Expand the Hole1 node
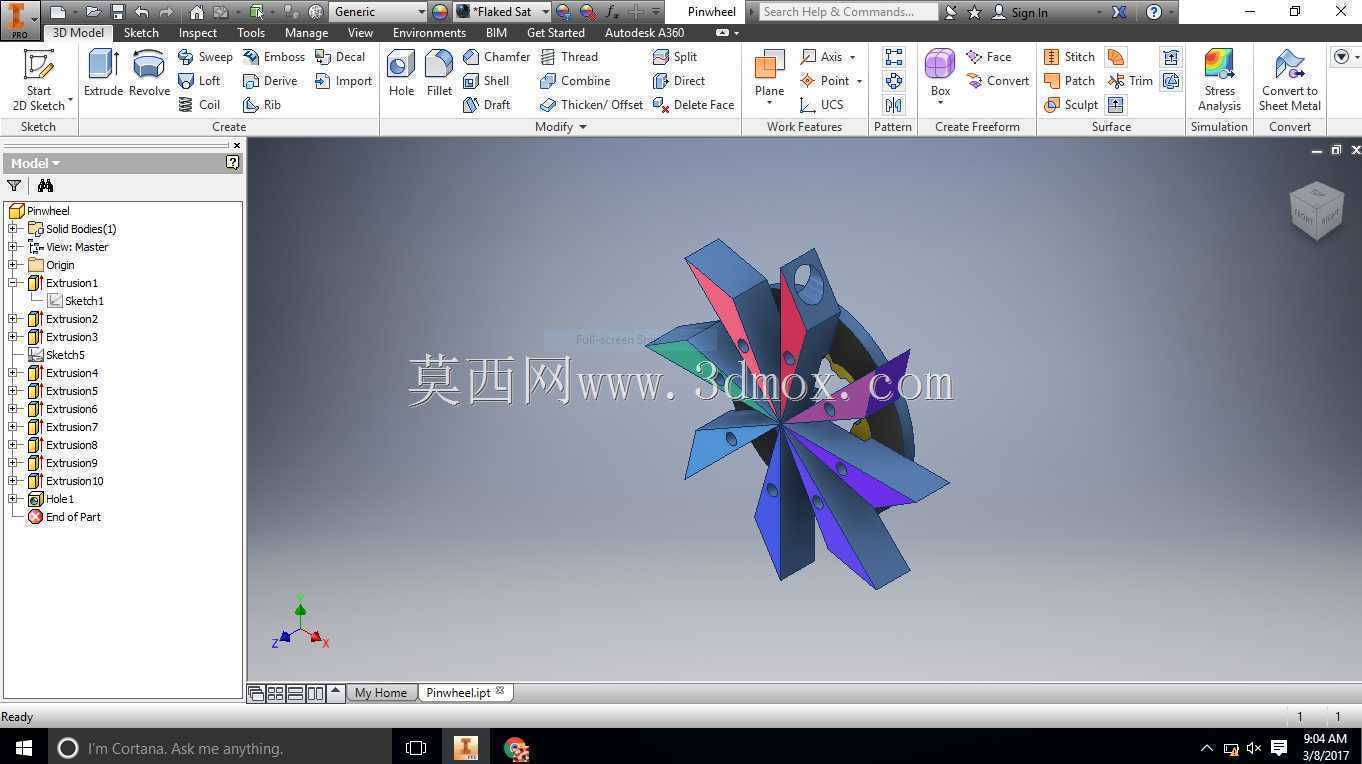 click(14, 499)
